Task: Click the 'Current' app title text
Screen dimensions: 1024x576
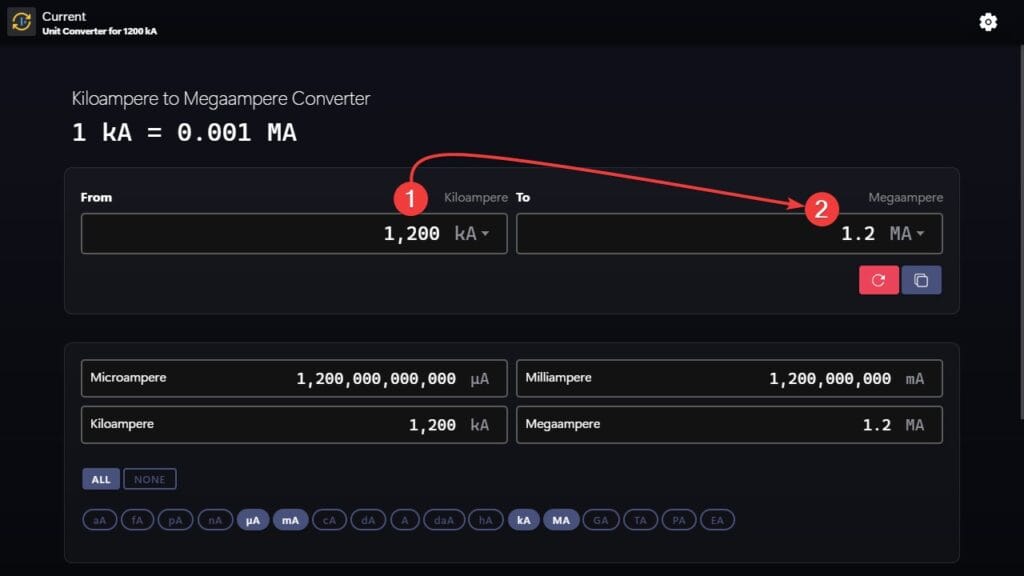Action: click(64, 16)
